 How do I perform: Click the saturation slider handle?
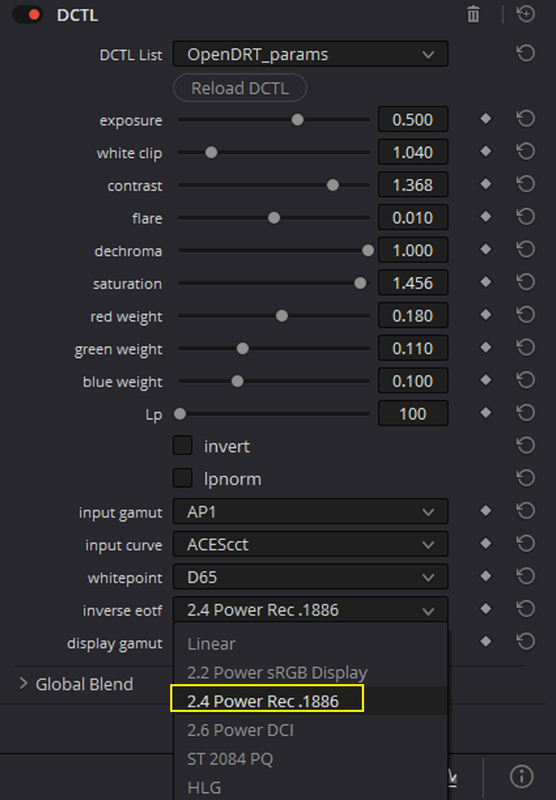pos(360,283)
